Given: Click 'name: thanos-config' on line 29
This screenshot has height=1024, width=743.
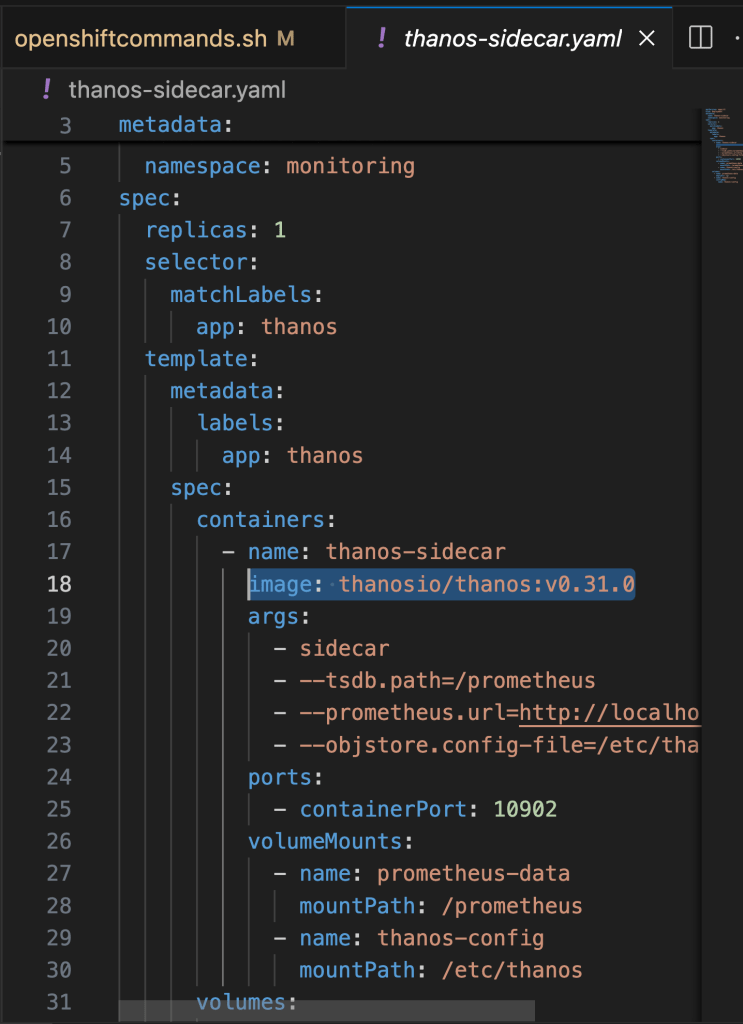Looking at the screenshot, I should [422, 938].
